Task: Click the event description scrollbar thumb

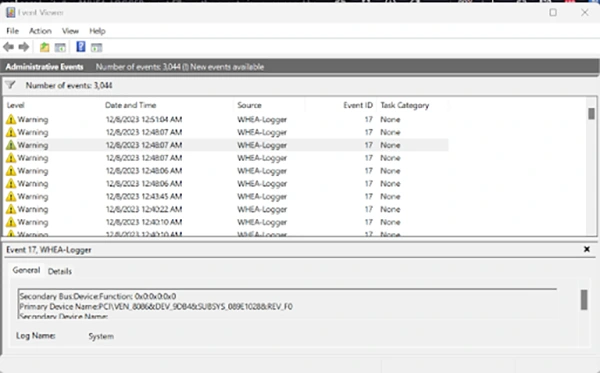Action: 584,300
